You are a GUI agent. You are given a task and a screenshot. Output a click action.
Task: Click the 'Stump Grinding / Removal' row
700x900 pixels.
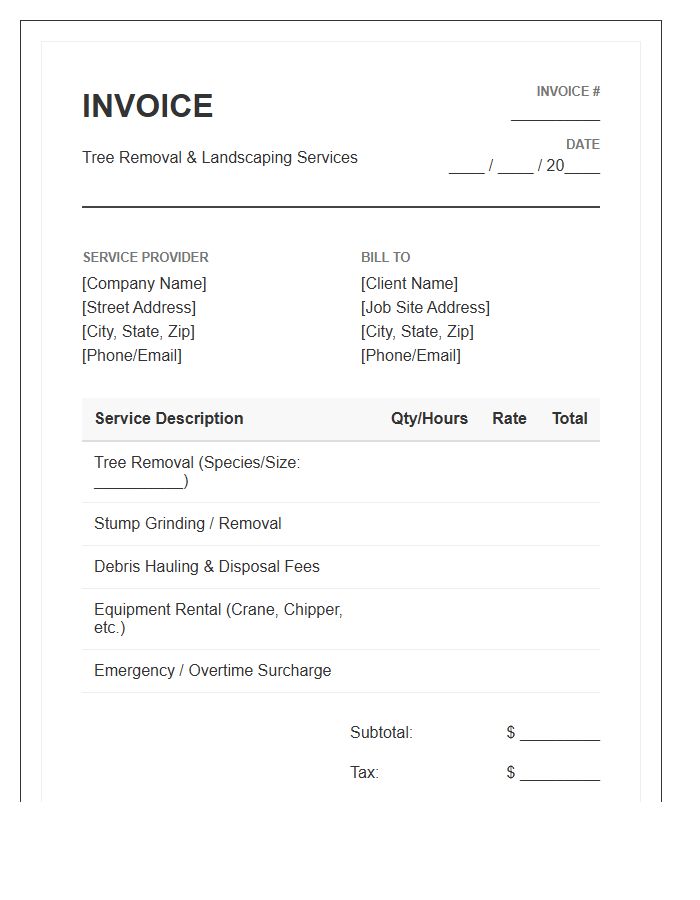[x=341, y=524]
